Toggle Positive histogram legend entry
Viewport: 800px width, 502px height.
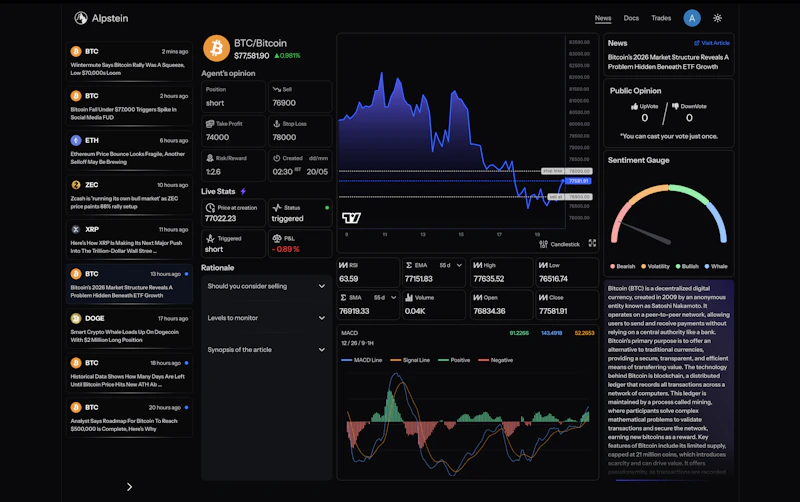point(454,360)
